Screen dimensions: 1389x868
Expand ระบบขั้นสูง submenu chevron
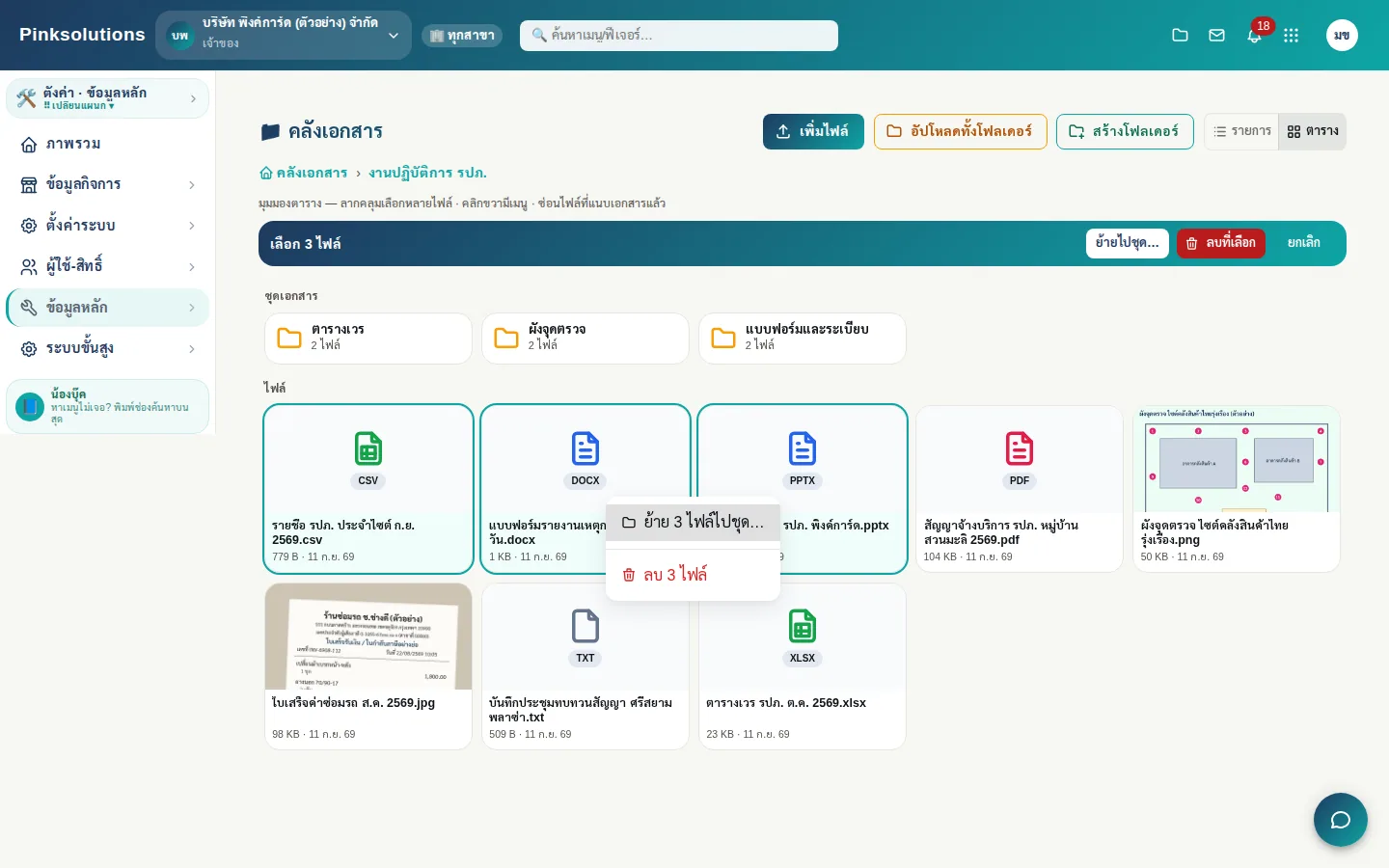pyautogui.click(x=192, y=349)
